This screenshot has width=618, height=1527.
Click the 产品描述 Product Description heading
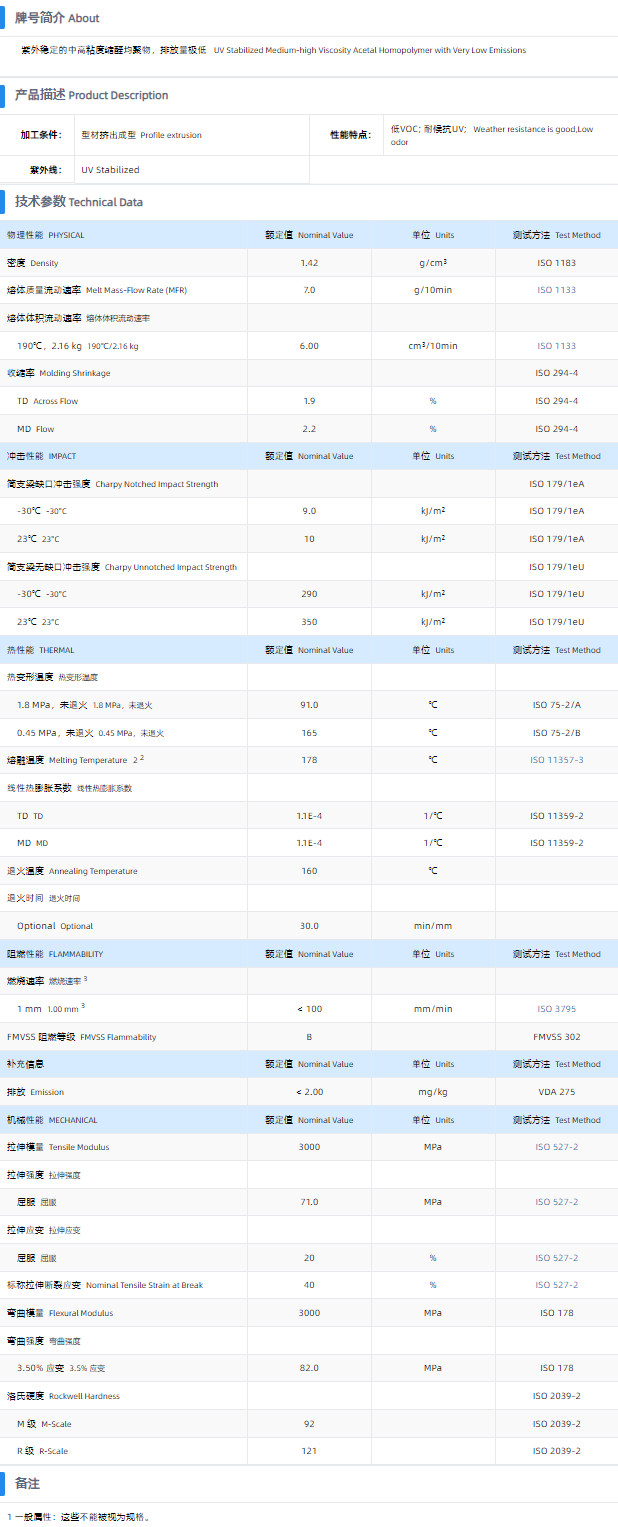click(x=91, y=95)
